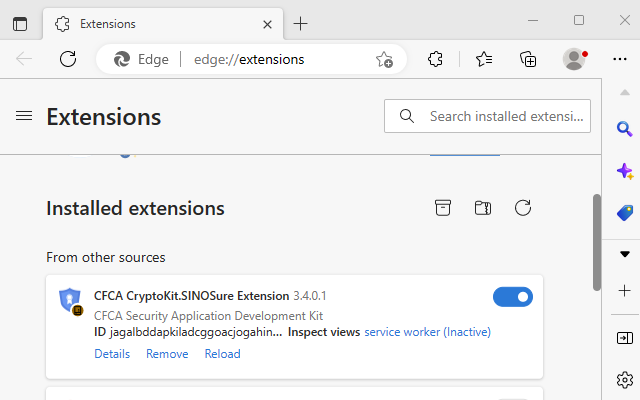
Task: Open the Collections toolbar icon
Action: (x=529, y=59)
